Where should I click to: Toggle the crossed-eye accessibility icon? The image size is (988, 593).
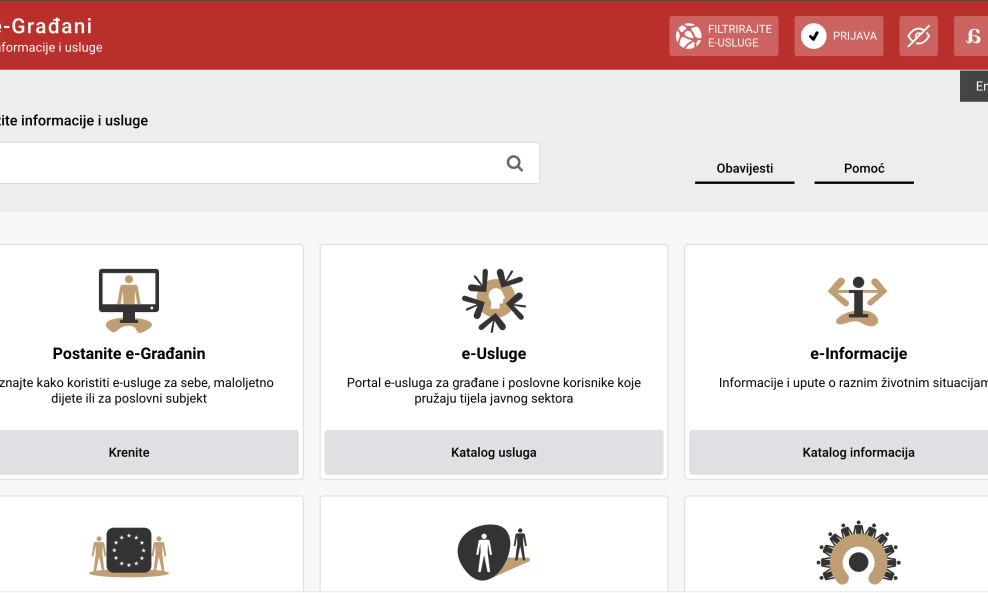pos(917,35)
